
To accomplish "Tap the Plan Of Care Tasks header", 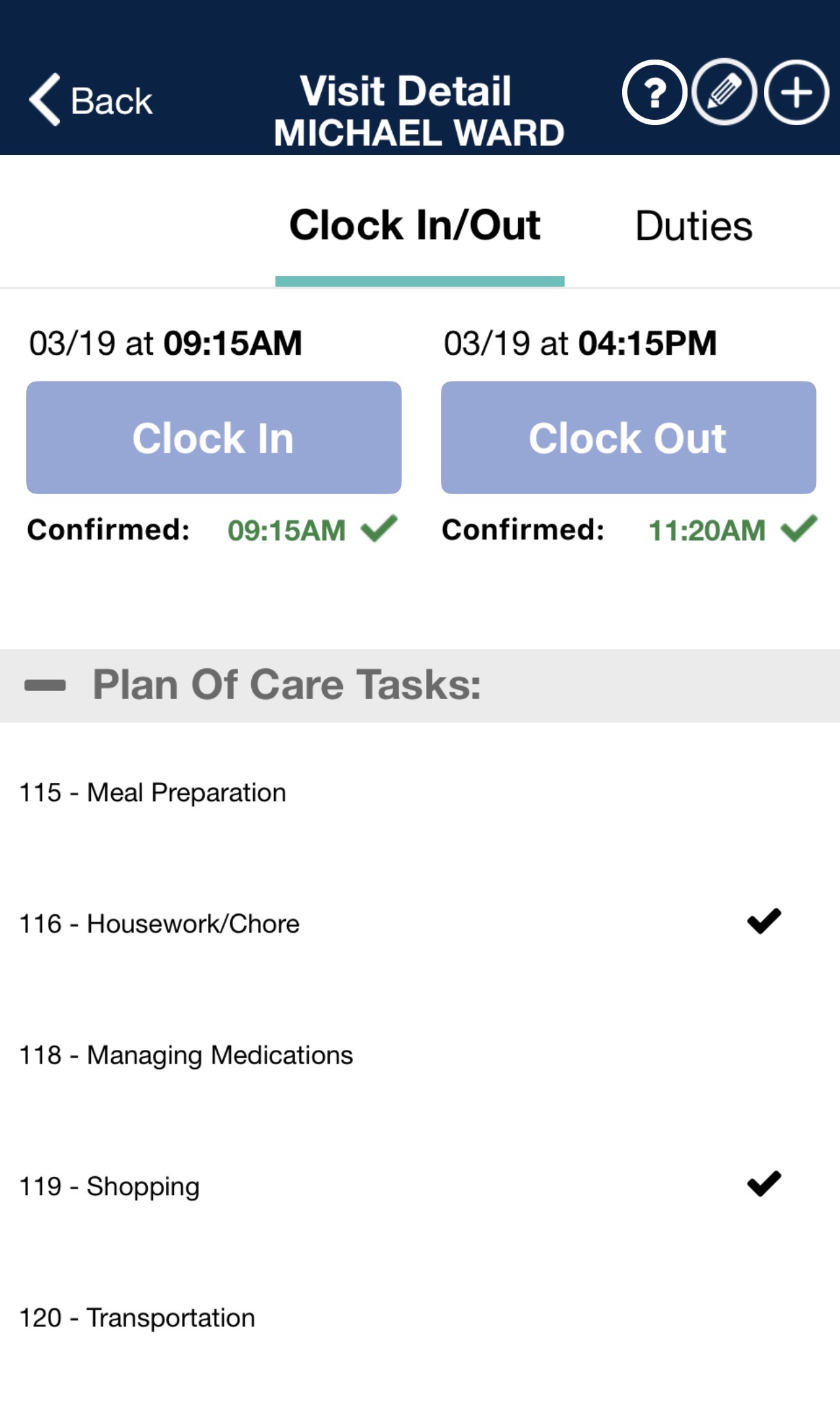I will (x=287, y=685).
